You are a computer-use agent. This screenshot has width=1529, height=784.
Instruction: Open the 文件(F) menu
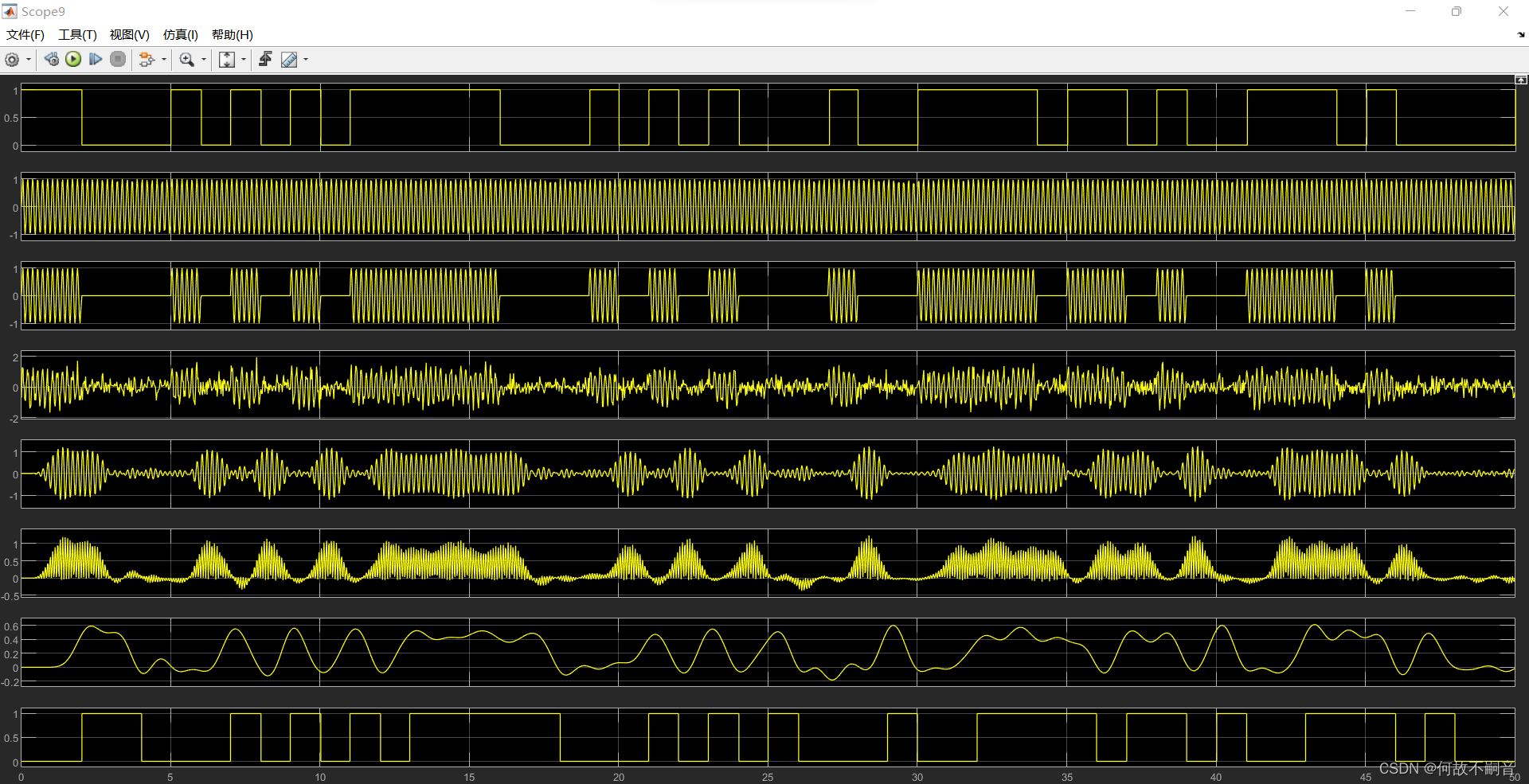(x=25, y=34)
